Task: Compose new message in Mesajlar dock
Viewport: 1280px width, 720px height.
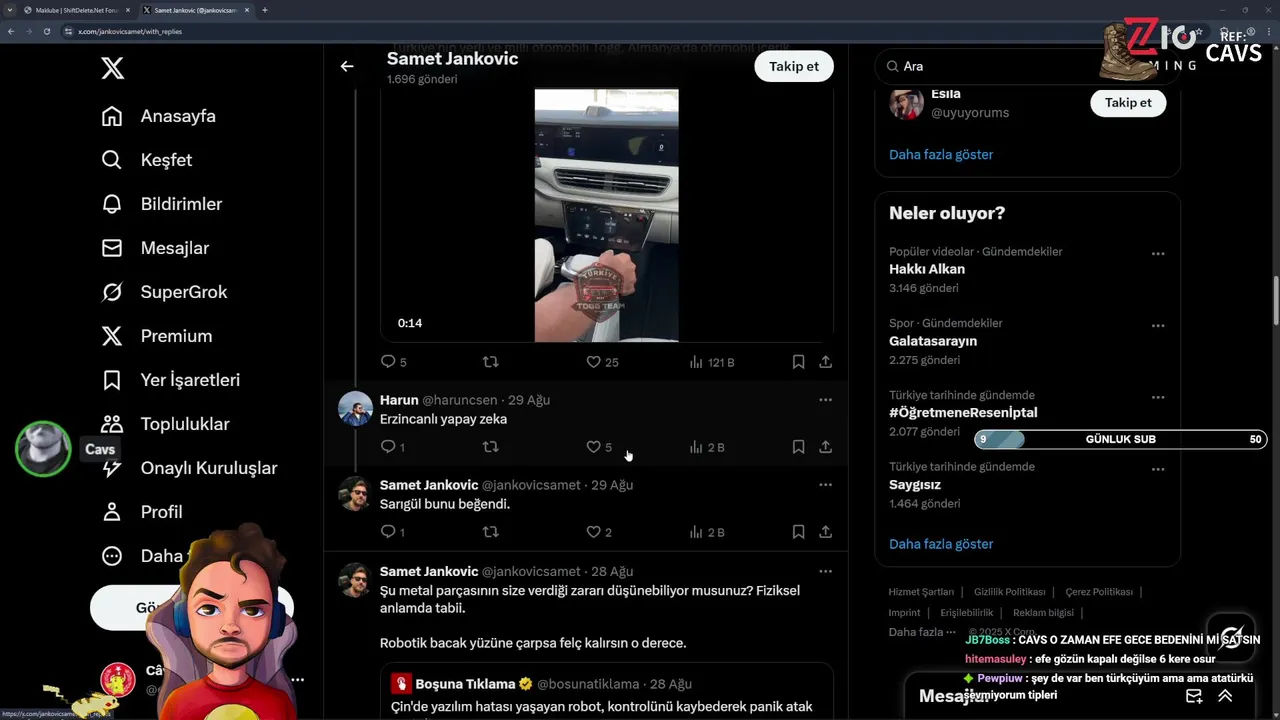Action: click(x=1194, y=696)
